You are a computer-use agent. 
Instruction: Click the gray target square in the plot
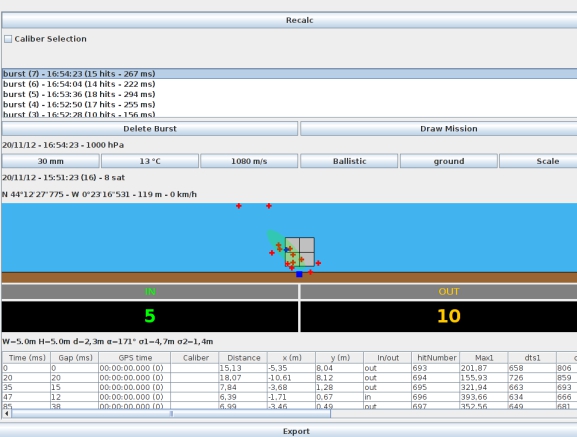click(300, 252)
